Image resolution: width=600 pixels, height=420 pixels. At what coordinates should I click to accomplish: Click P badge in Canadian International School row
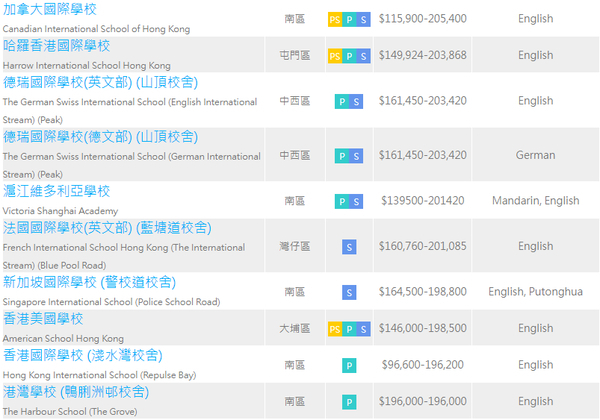click(x=349, y=20)
